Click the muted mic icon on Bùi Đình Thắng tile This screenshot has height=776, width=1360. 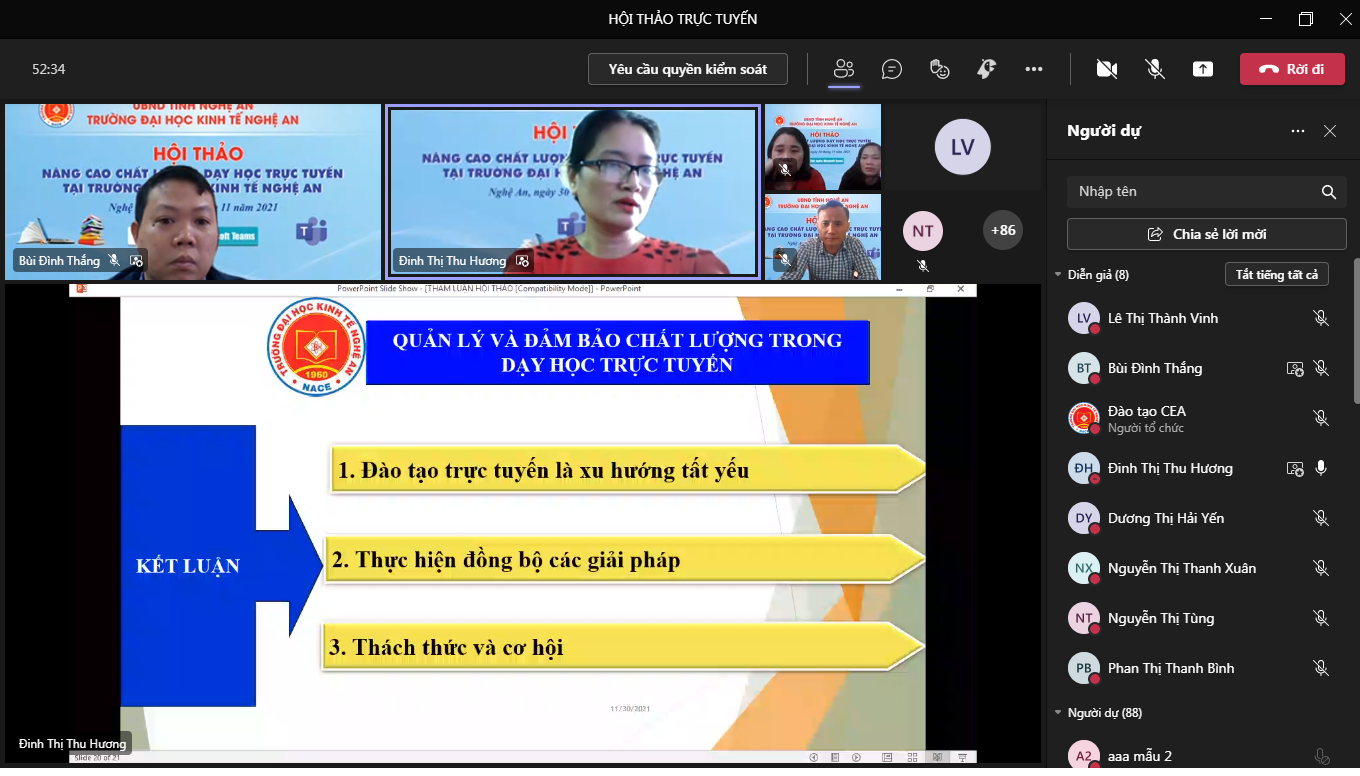(114, 261)
